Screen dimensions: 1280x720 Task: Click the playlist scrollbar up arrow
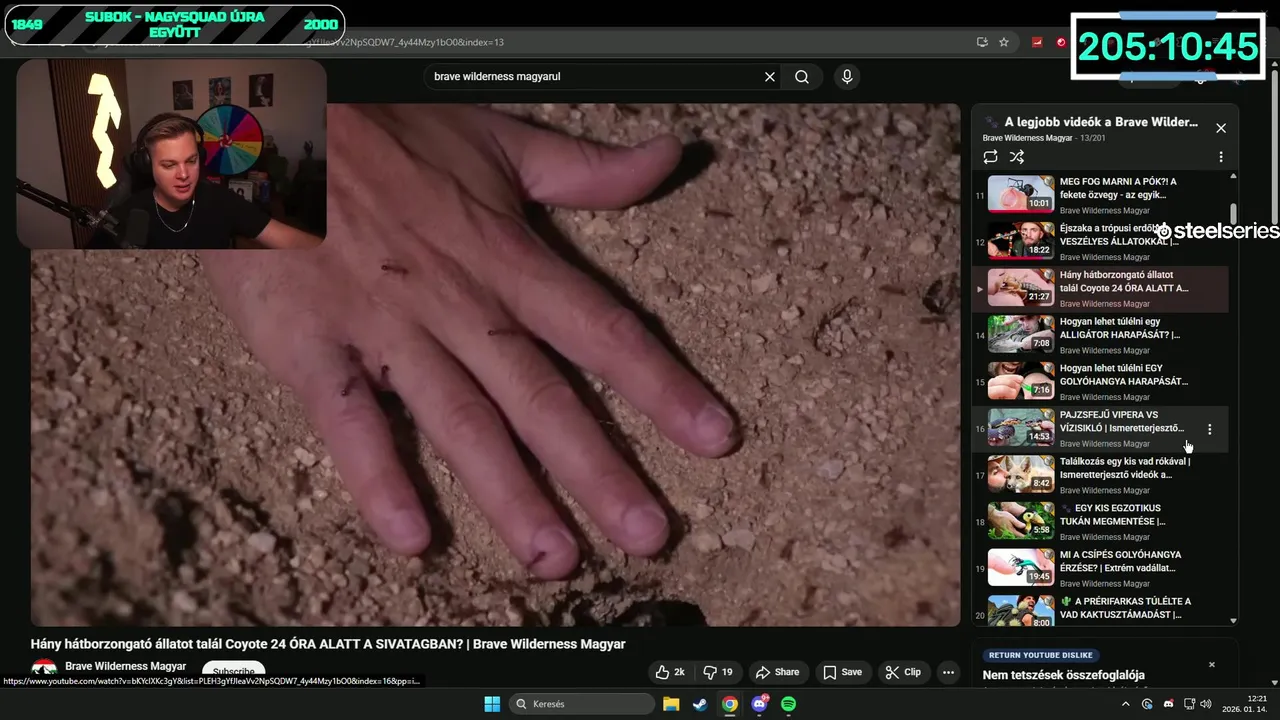1233,176
